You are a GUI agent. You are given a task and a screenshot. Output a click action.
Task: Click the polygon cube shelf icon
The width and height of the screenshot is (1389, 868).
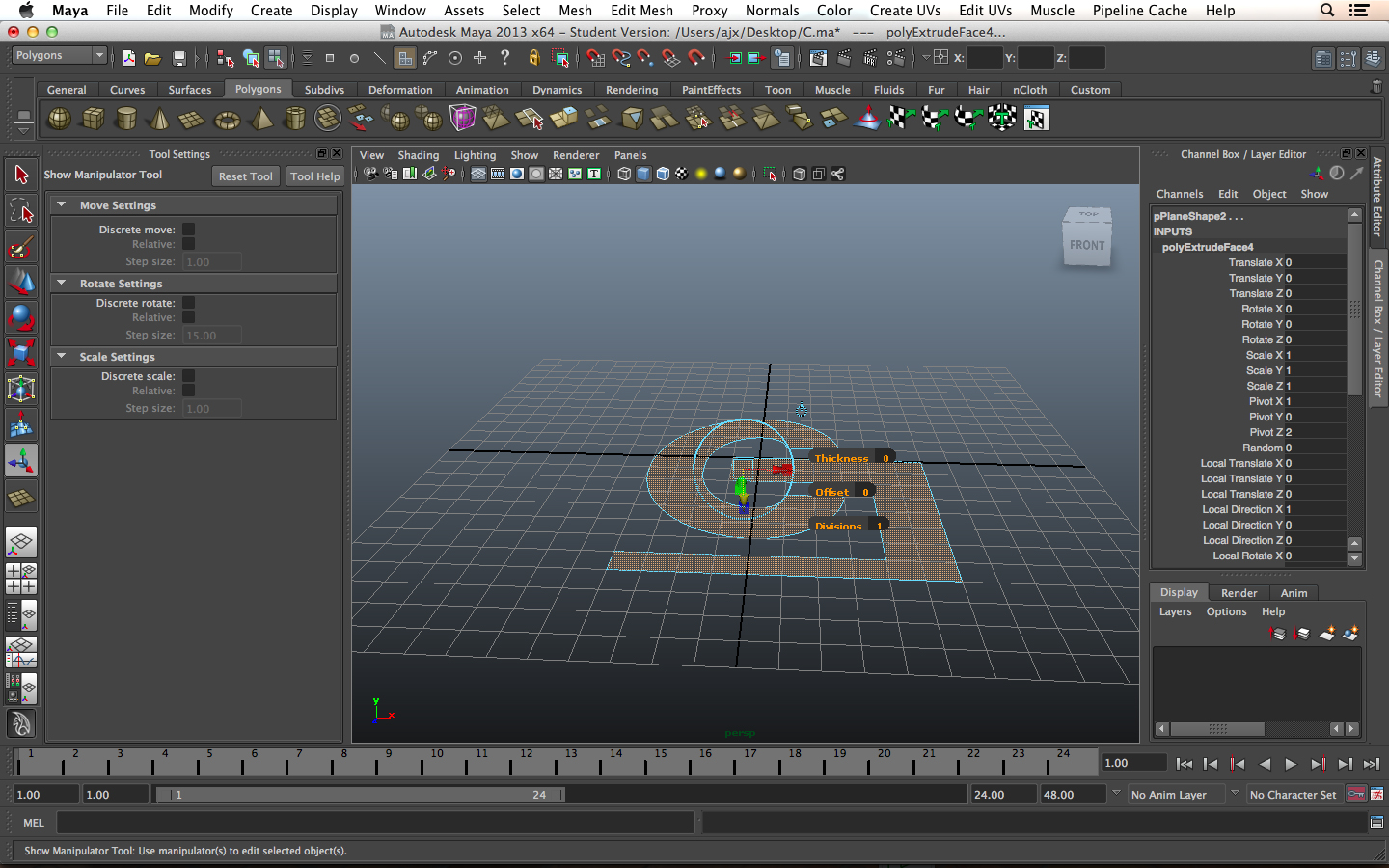click(x=94, y=119)
